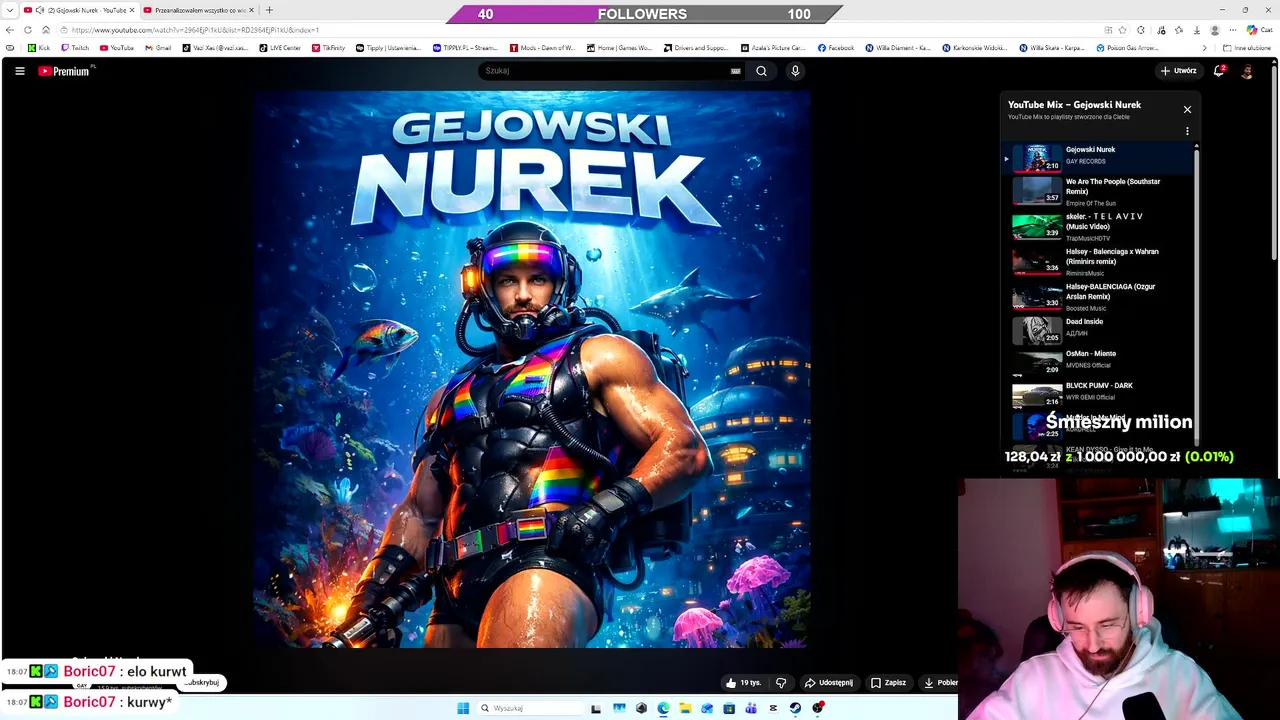Play BLVCK PUMV - DARK in playlist
The width and height of the screenshot is (1280, 720).
[x=1101, y=393]
